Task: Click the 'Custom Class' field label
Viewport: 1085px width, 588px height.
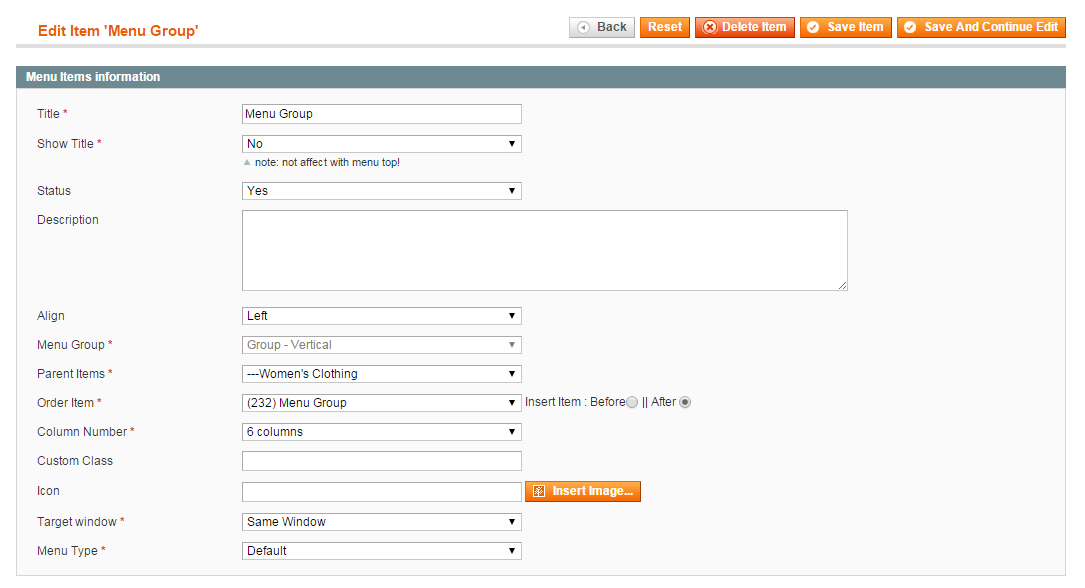Action: click(75, 461)
